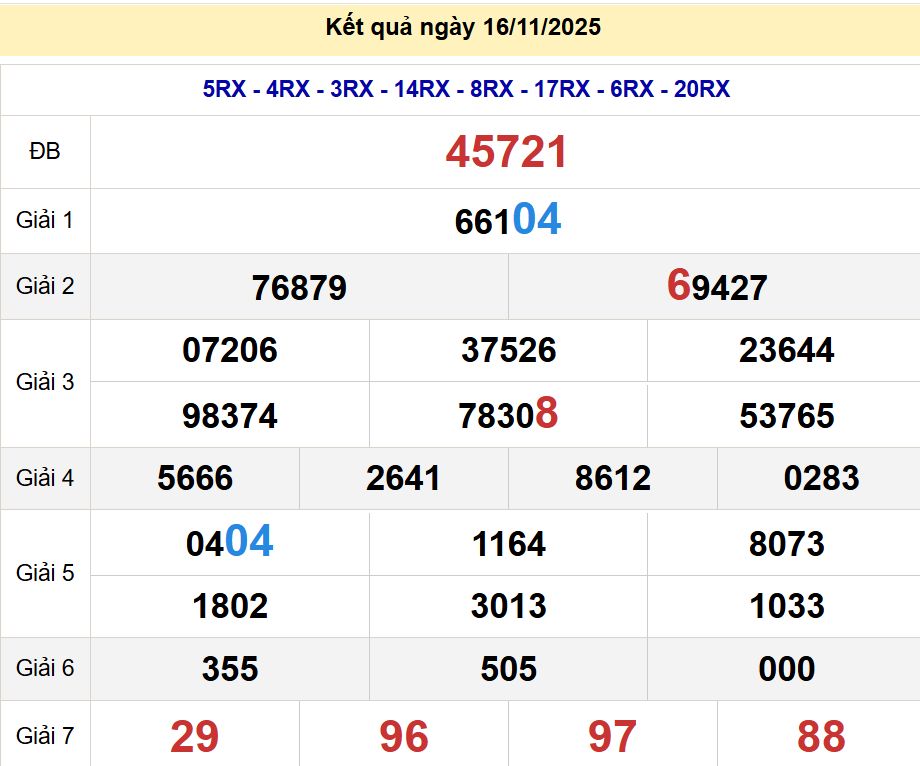Image resolution: width=920 pixels, height=766 pixels.
Task: Select Giải 7 red number 29
Action: point(195,737)
